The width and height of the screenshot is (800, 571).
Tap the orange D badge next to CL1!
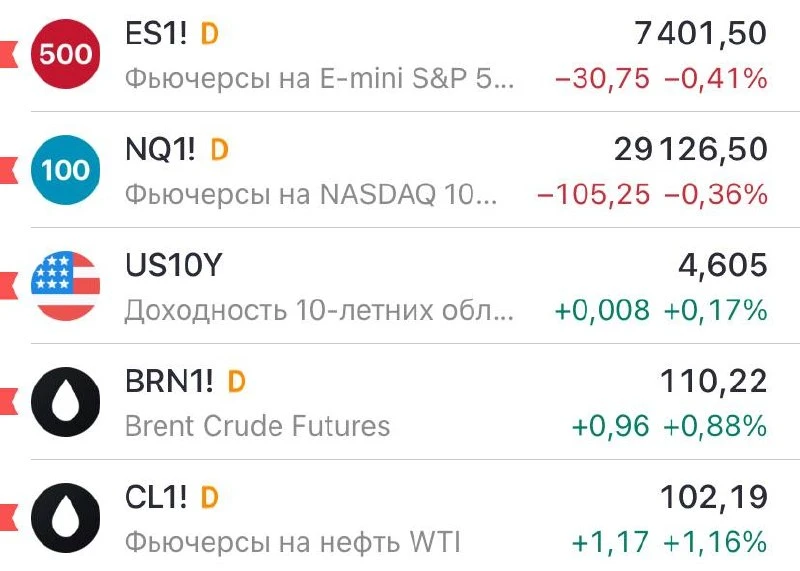pyautogui.click(x=210, y=498)
